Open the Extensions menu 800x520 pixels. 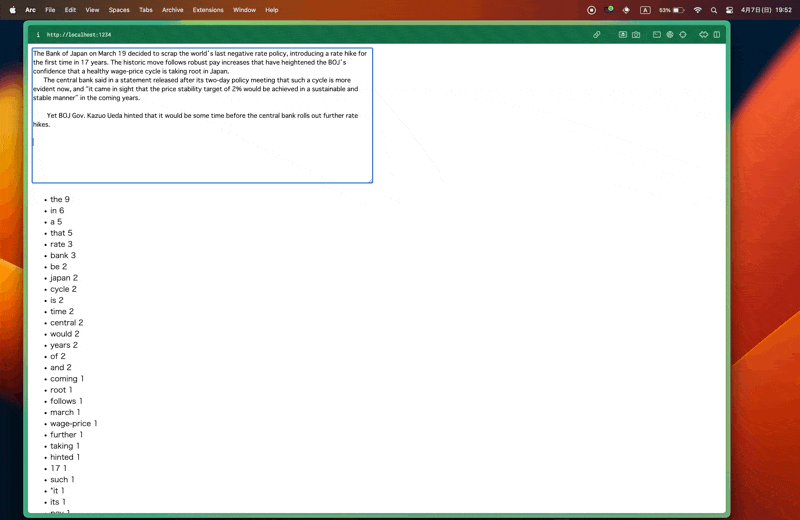[x=208, y=10]
